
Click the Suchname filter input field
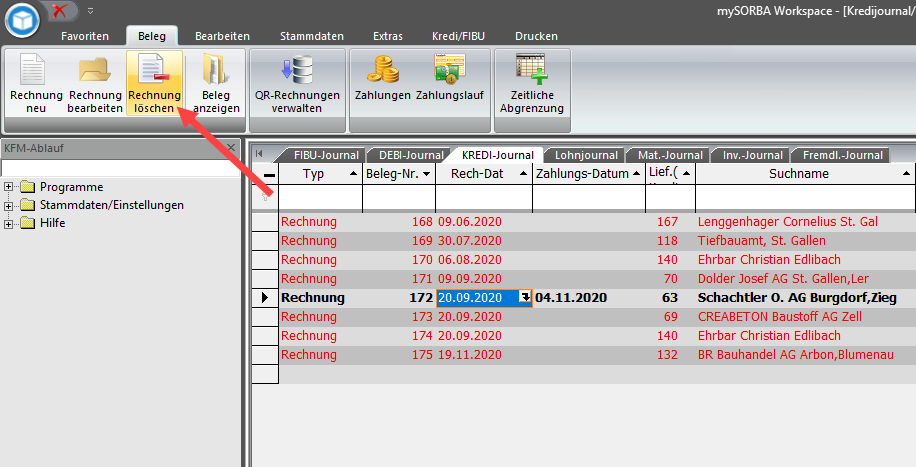click(805, 198)
